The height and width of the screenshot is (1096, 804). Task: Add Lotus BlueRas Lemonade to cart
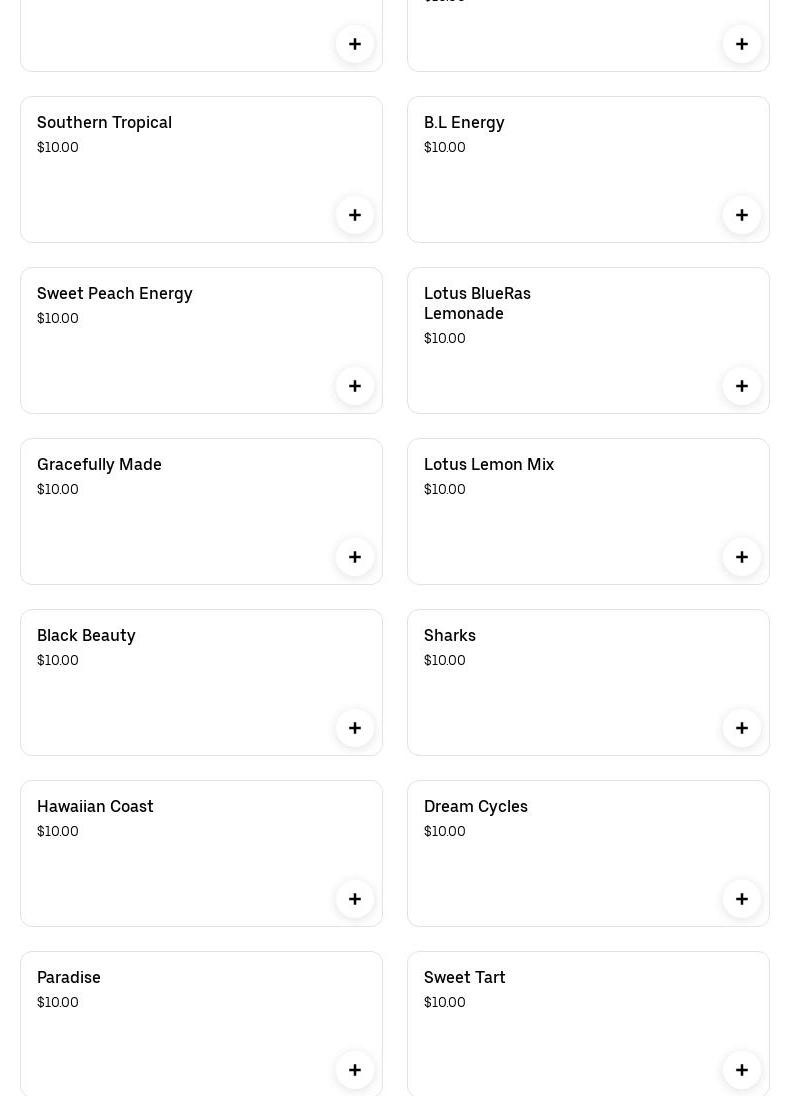point(742,386)
